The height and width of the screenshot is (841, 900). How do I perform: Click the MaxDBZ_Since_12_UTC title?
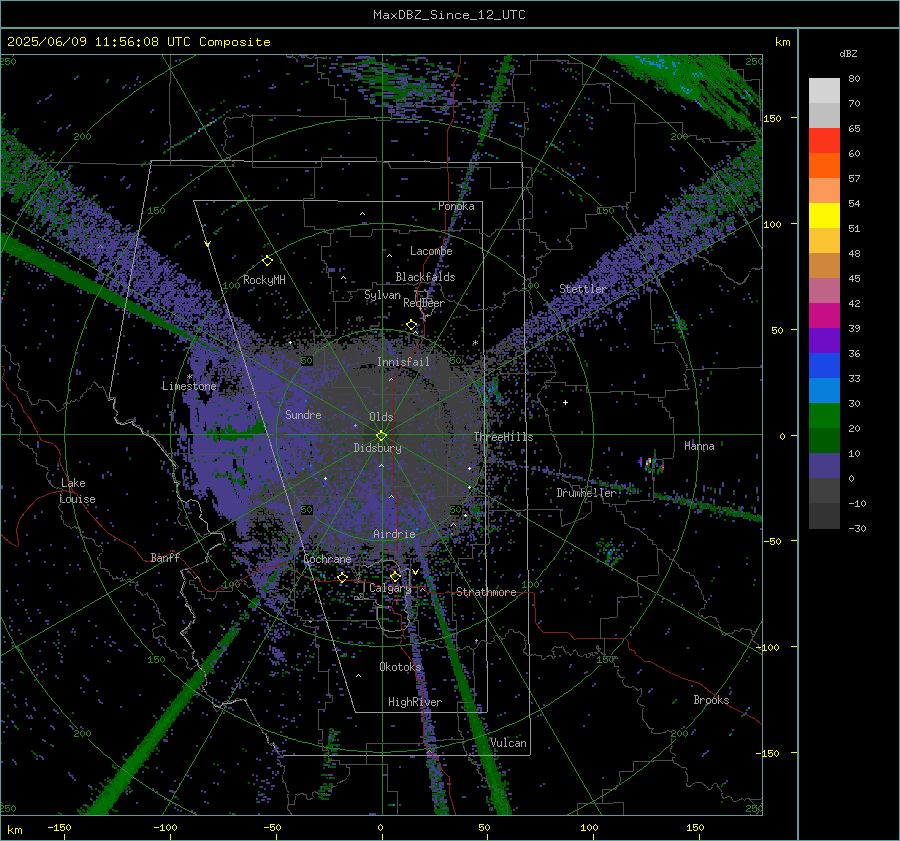449,15
